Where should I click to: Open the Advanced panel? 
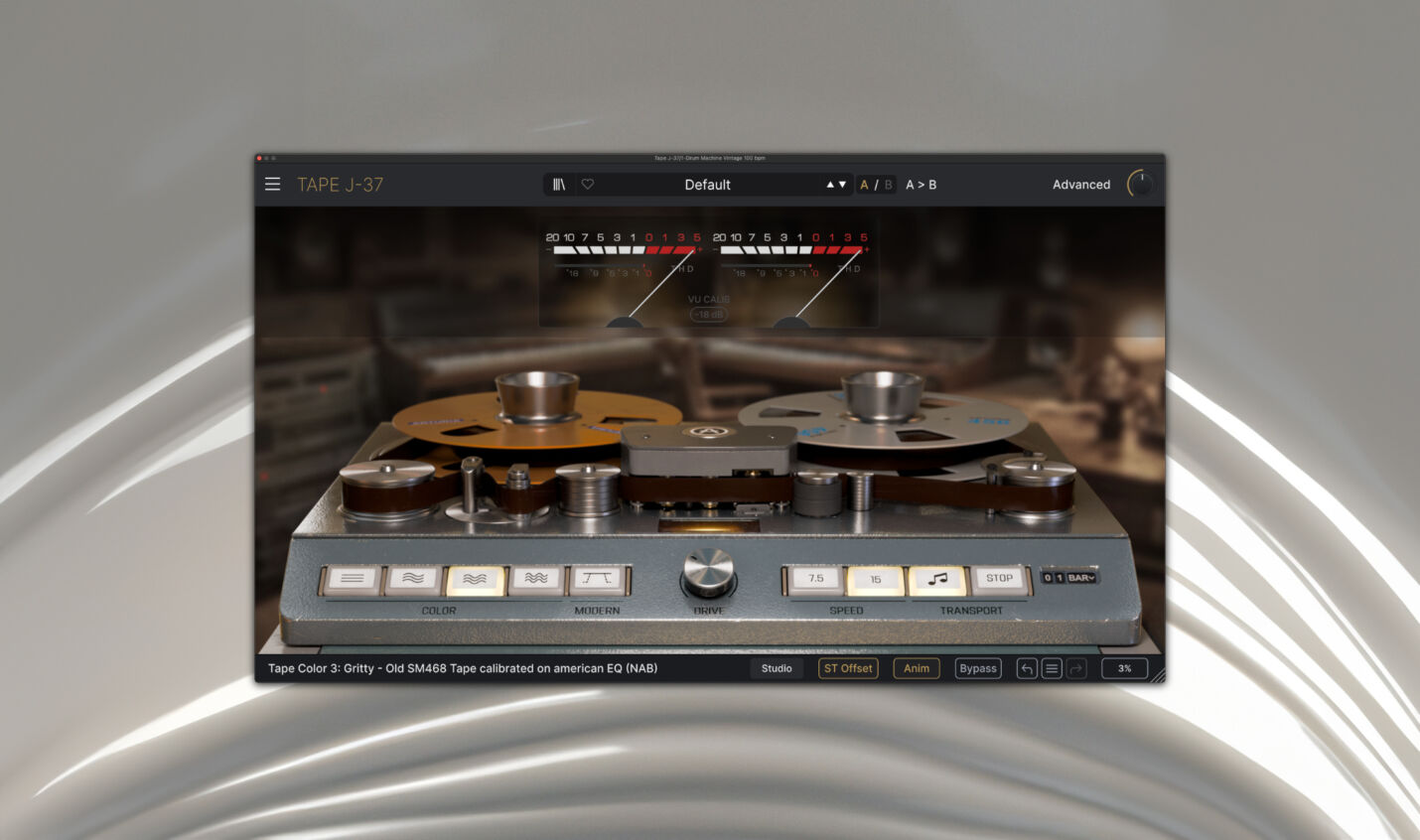point(1080,185)
